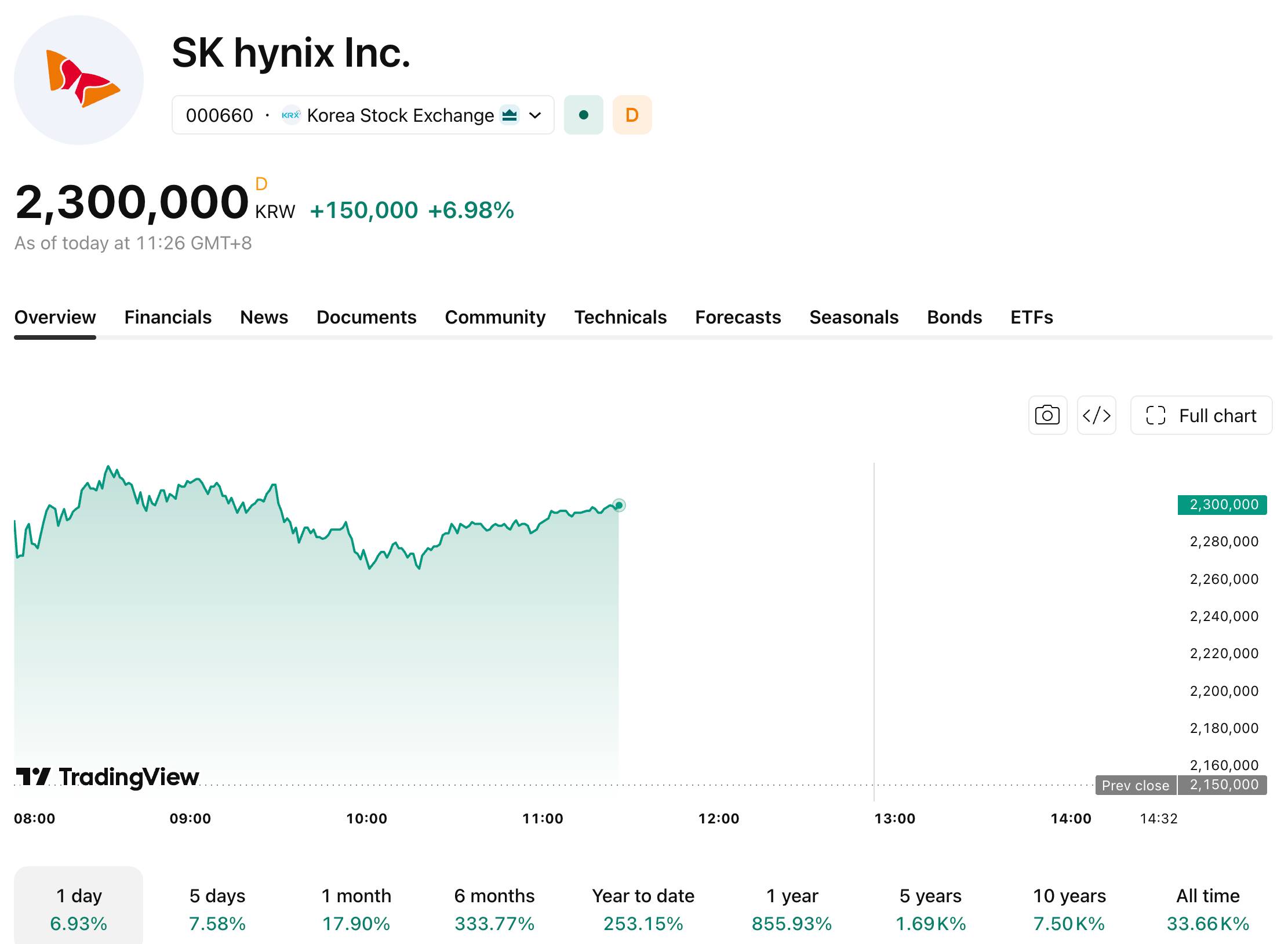The width and height of the screenshot is (1288, 944).
Task: Open the embed code icon
Action: (x=1096, y=415)
